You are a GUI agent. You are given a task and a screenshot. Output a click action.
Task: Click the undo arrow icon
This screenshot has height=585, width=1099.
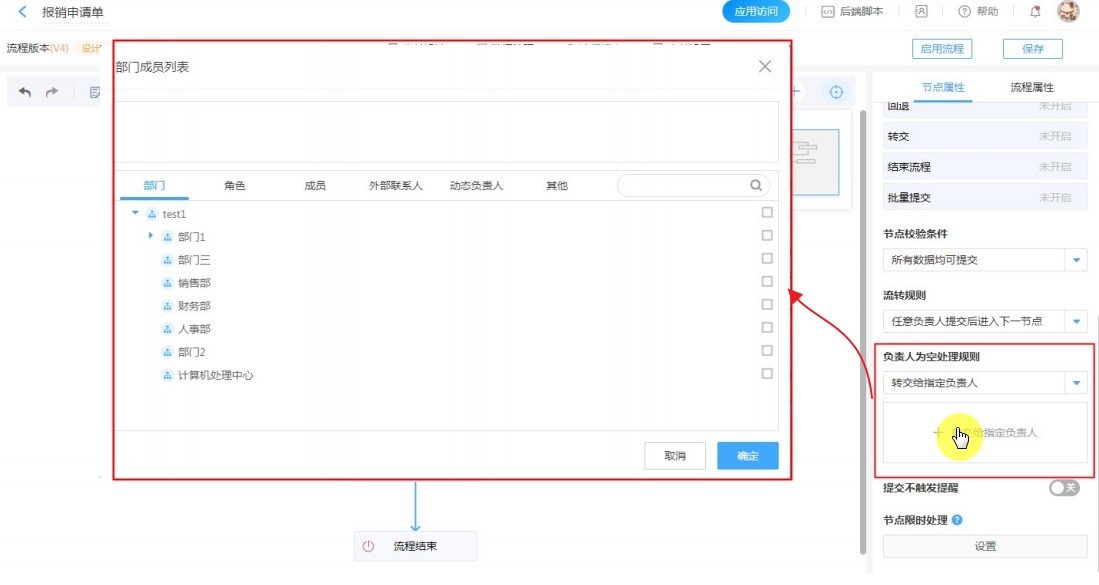tap(25, 92)
